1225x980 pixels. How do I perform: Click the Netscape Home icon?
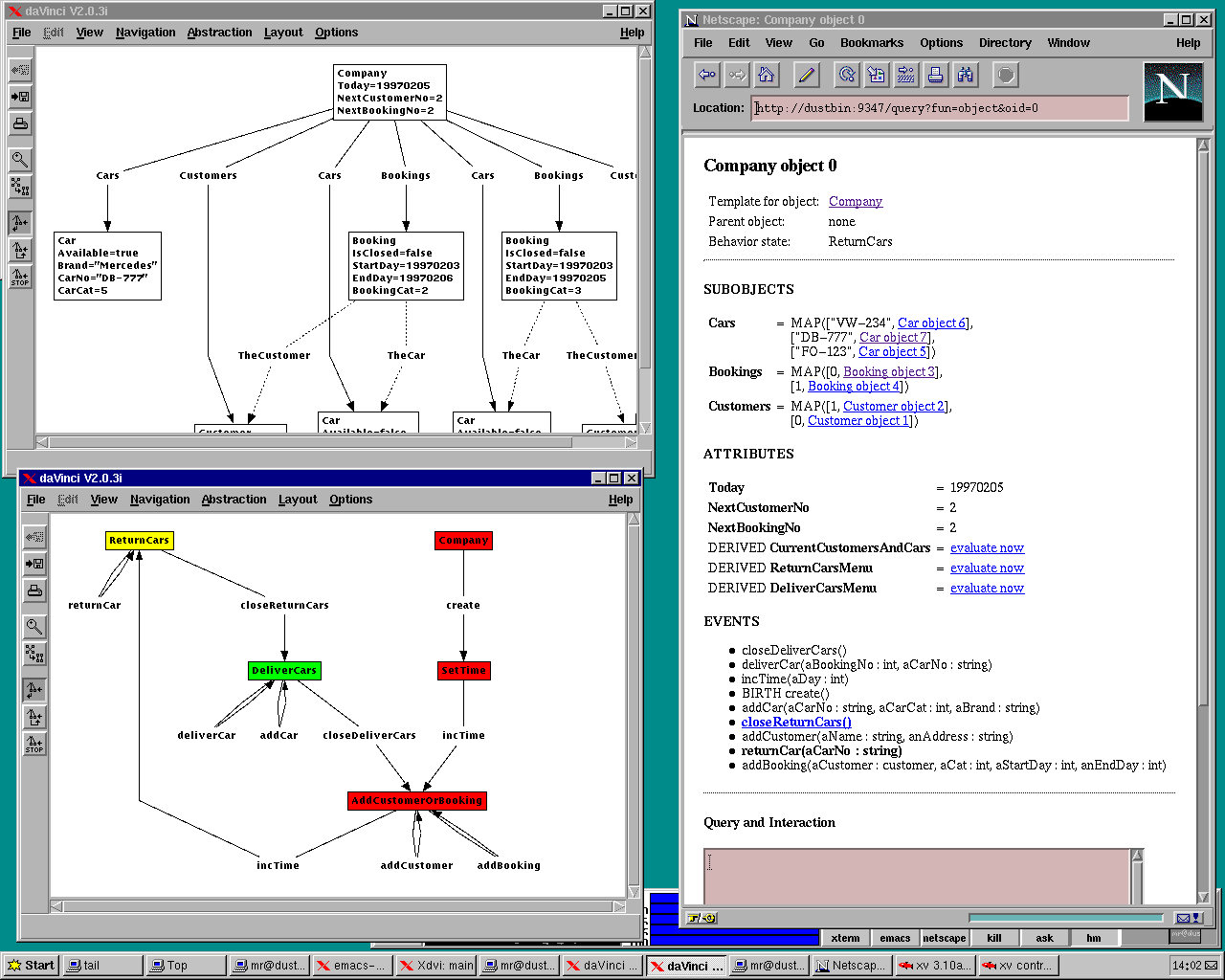click(x=766, y=75)
